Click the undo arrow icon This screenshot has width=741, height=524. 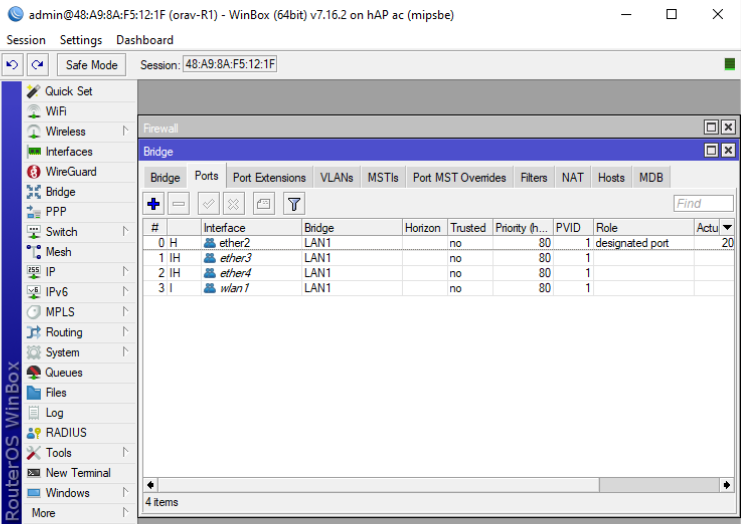[x=12, y=65]
